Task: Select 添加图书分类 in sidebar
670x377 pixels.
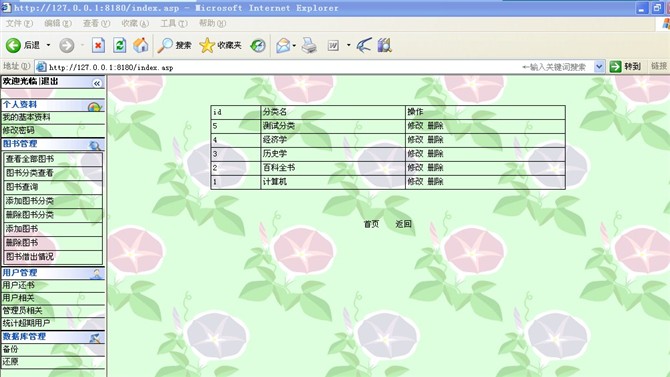Action: click(29, 201)
